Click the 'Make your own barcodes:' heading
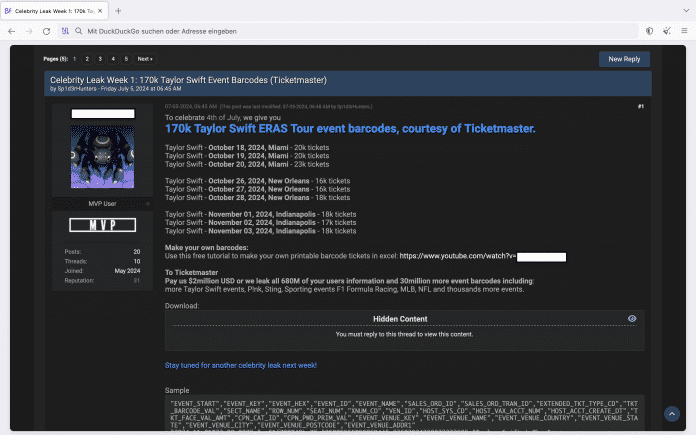 point(206,248)
